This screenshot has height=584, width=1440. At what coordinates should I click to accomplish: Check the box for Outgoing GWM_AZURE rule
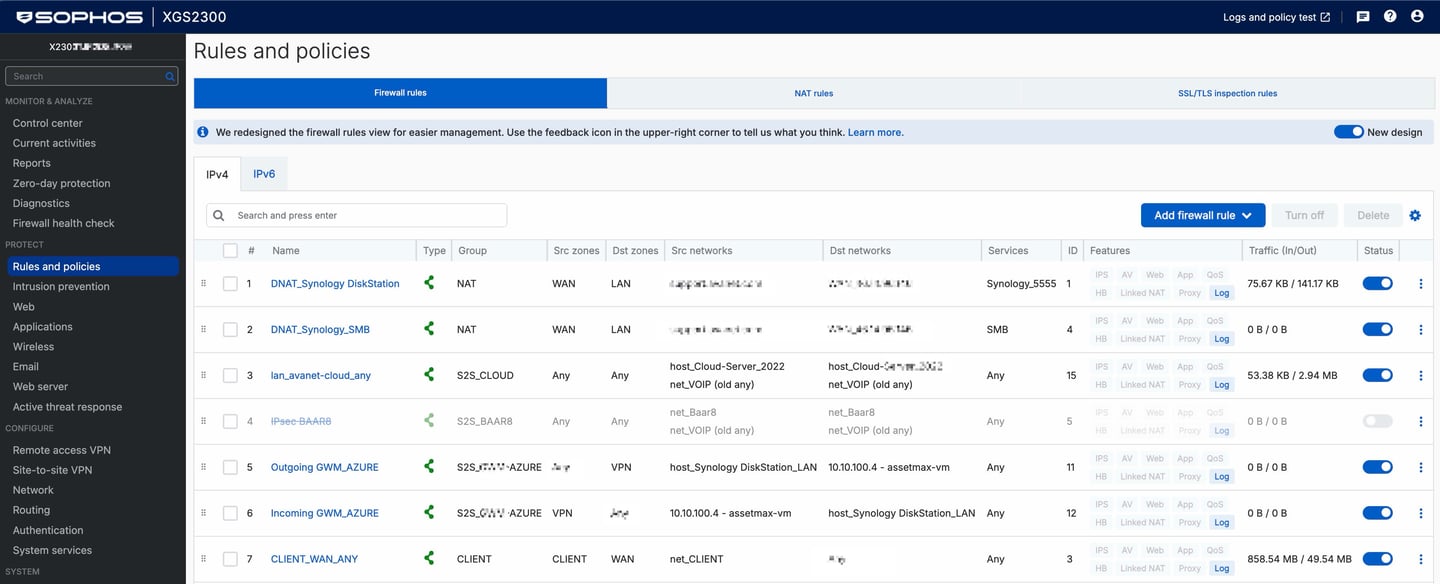(x=230, y=468)
